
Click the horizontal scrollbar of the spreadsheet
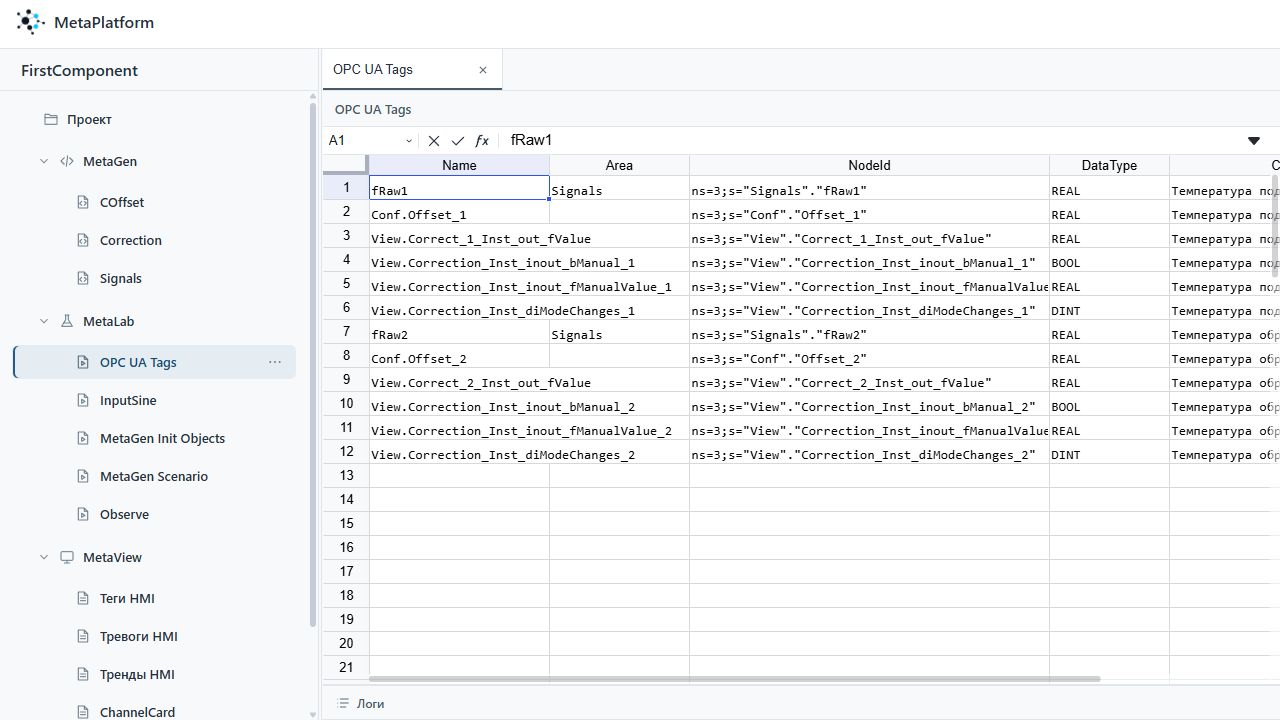(735, 679)
